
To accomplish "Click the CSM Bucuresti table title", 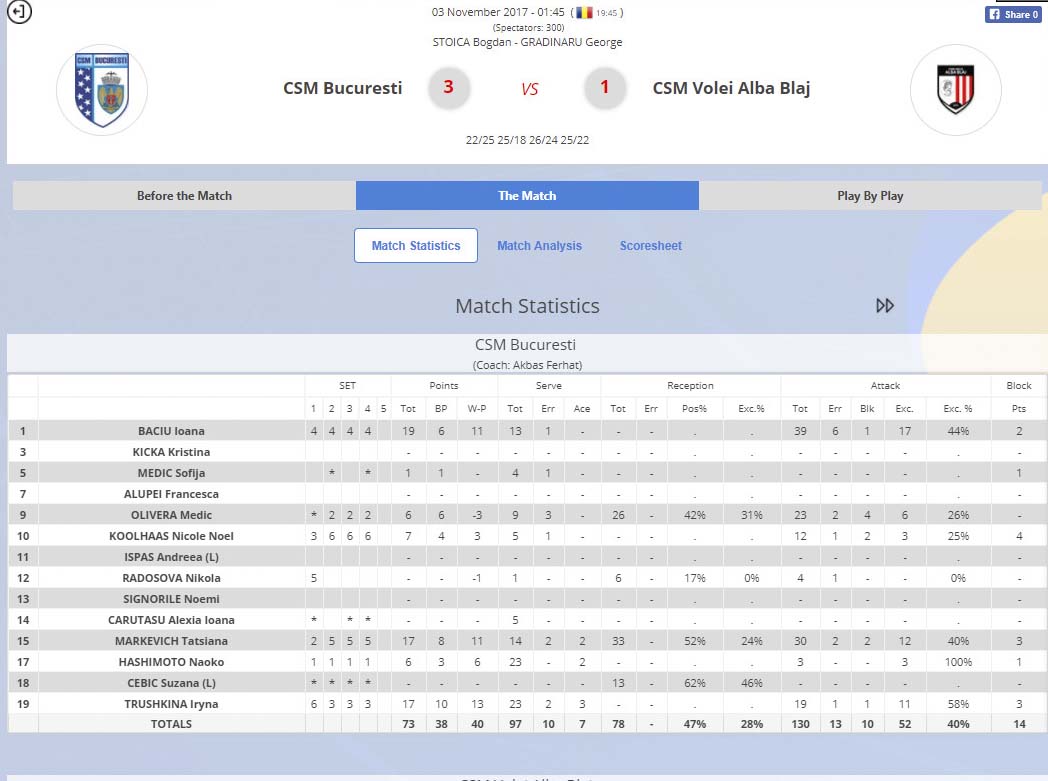I will [x=525, y=345].
